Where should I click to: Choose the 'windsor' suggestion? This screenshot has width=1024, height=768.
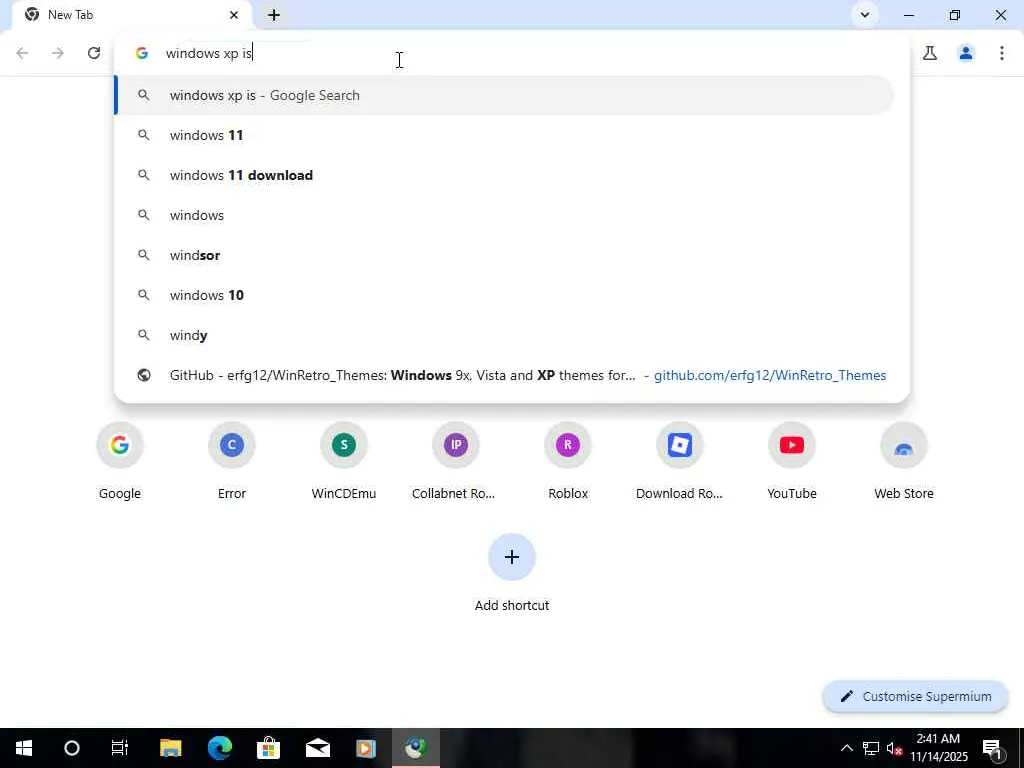coord(504,255)
